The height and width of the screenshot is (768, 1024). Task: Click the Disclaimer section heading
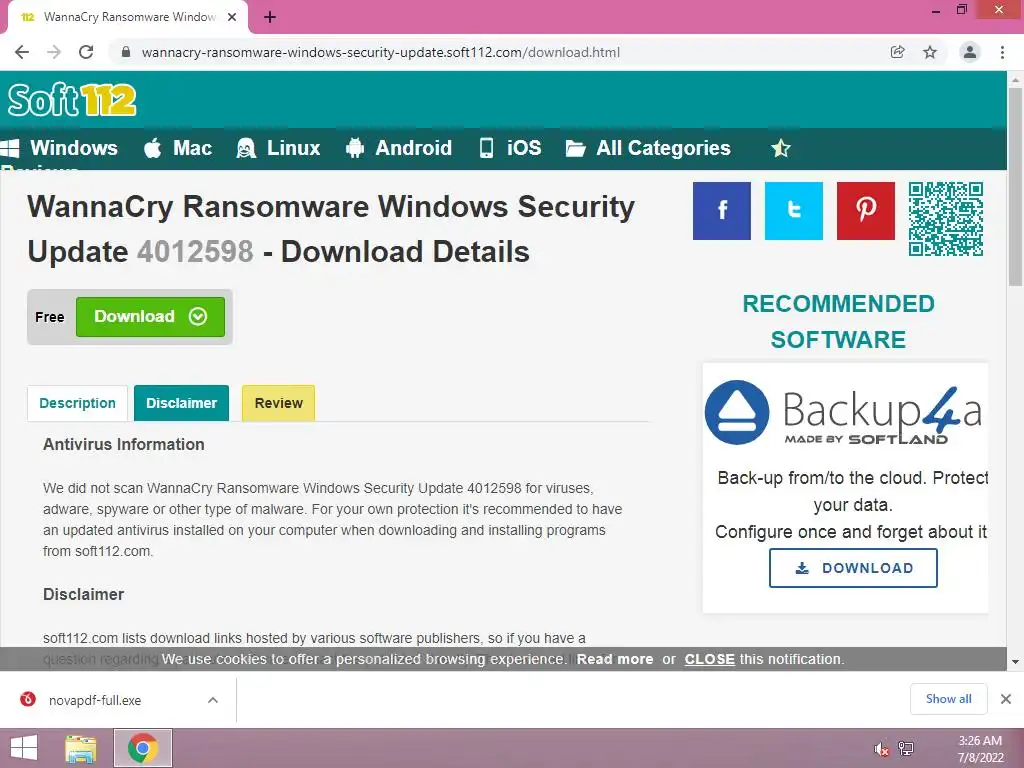coord(84,594)
